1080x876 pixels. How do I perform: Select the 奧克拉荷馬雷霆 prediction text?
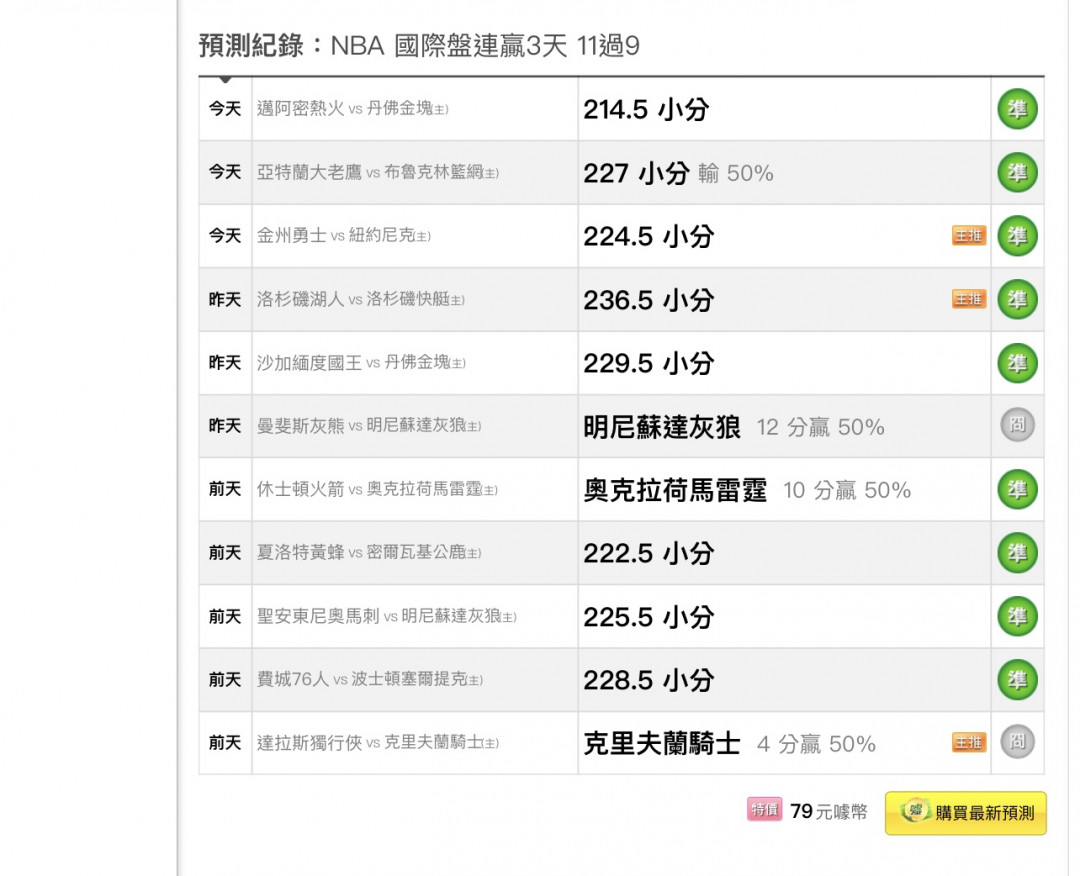[675, 490]
